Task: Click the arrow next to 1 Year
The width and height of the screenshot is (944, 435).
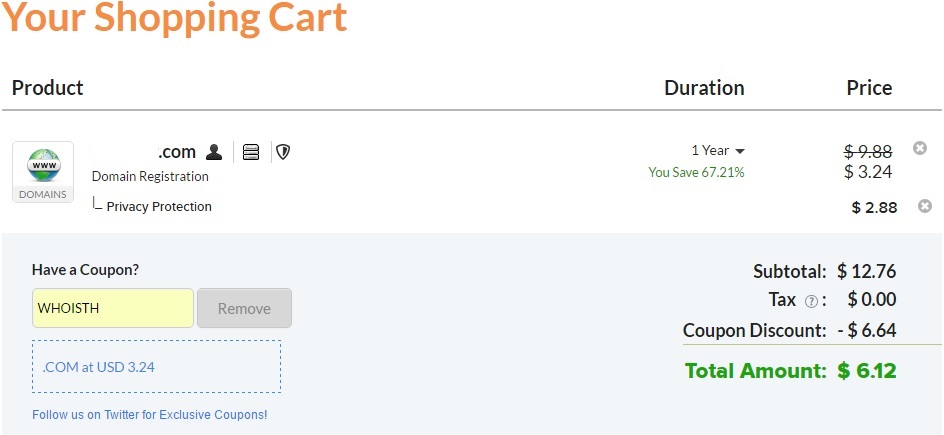Action: coord(740,151)
